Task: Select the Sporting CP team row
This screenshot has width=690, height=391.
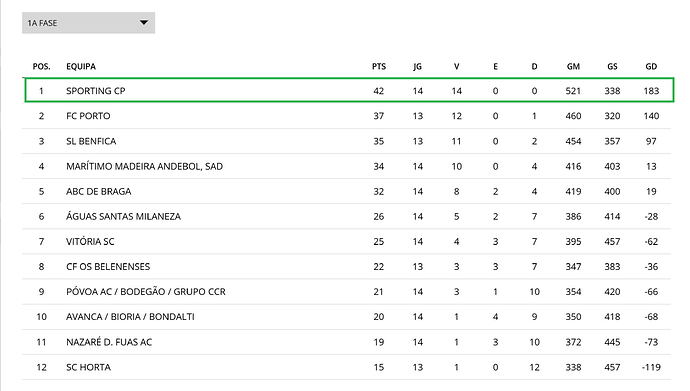Action: click(x=349, y=90)
